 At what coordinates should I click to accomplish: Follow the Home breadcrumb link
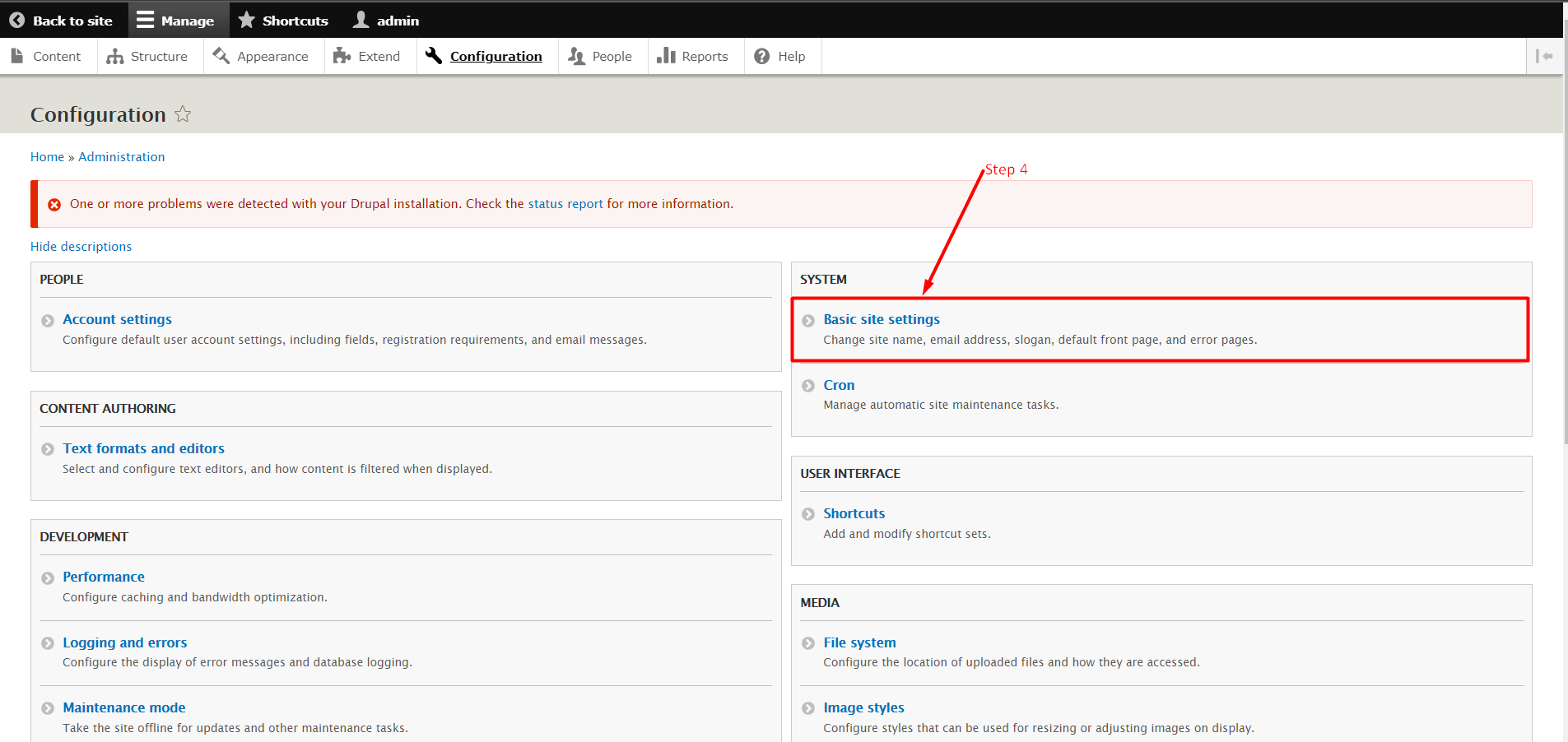point(47,157)
